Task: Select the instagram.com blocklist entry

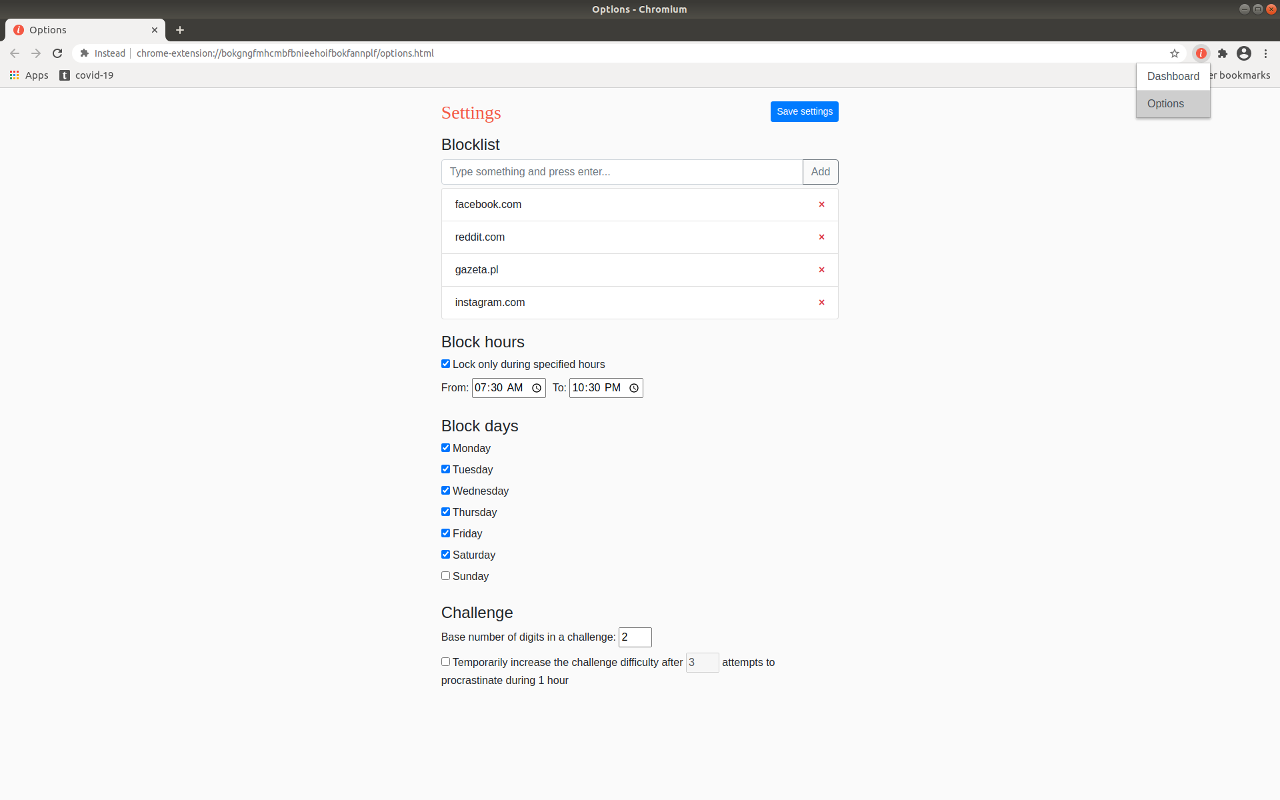Action: point(640,302)
